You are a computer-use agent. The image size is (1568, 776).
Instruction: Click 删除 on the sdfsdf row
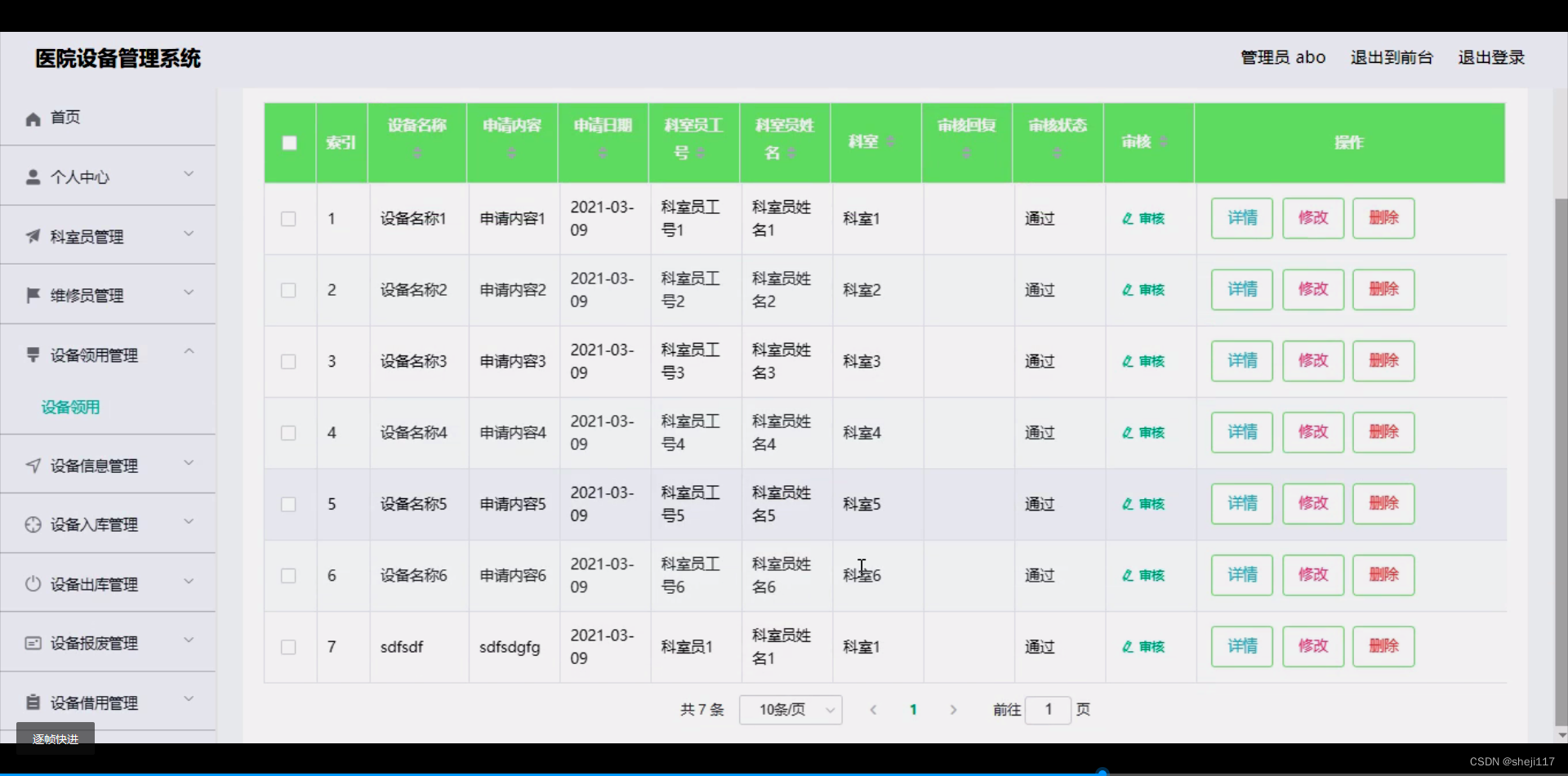[1383, 646]
